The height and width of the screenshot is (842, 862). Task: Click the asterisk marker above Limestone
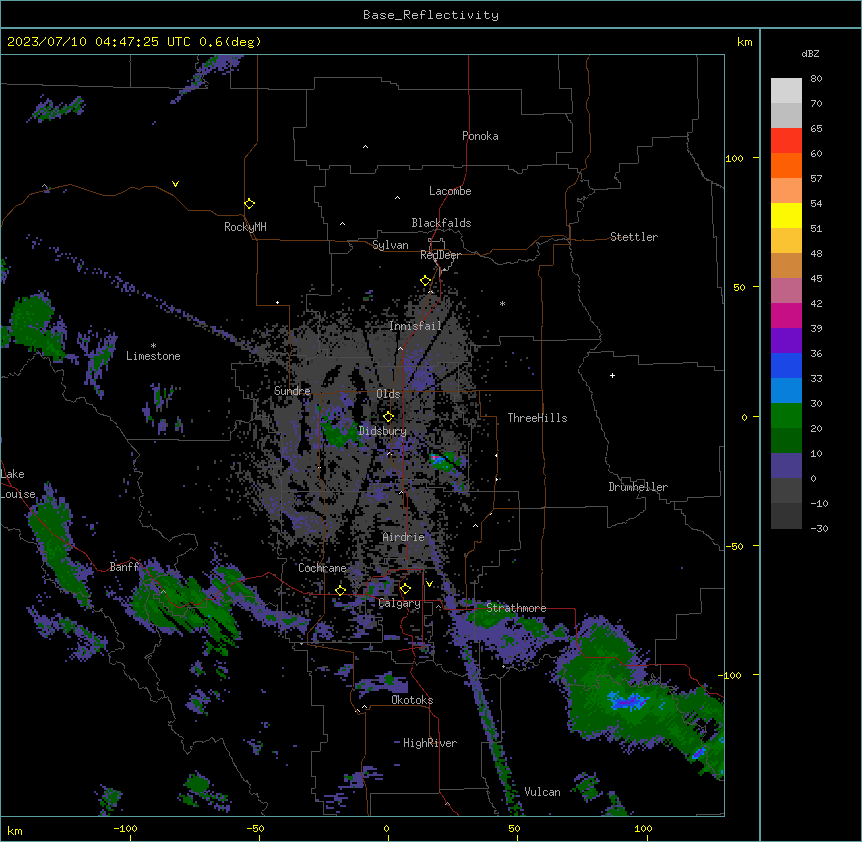(153, 346)
